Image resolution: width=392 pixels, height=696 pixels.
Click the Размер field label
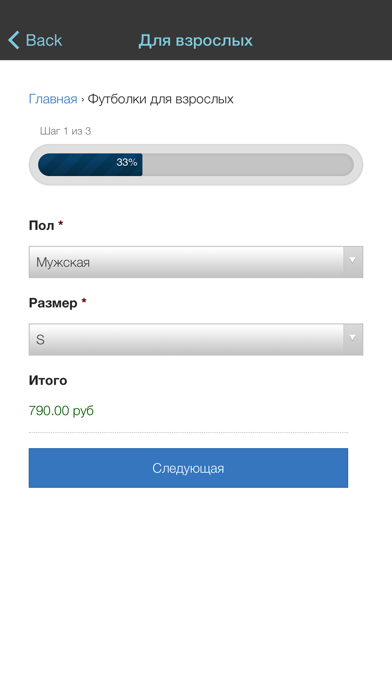pos(53,303)
